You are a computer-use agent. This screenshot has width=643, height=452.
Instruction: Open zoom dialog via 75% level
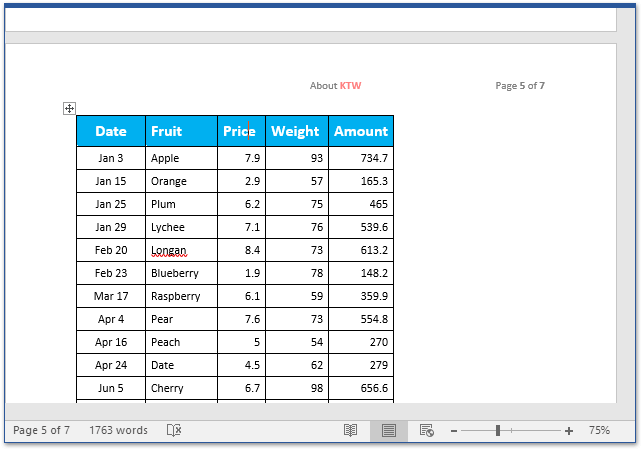coord(599,430)
